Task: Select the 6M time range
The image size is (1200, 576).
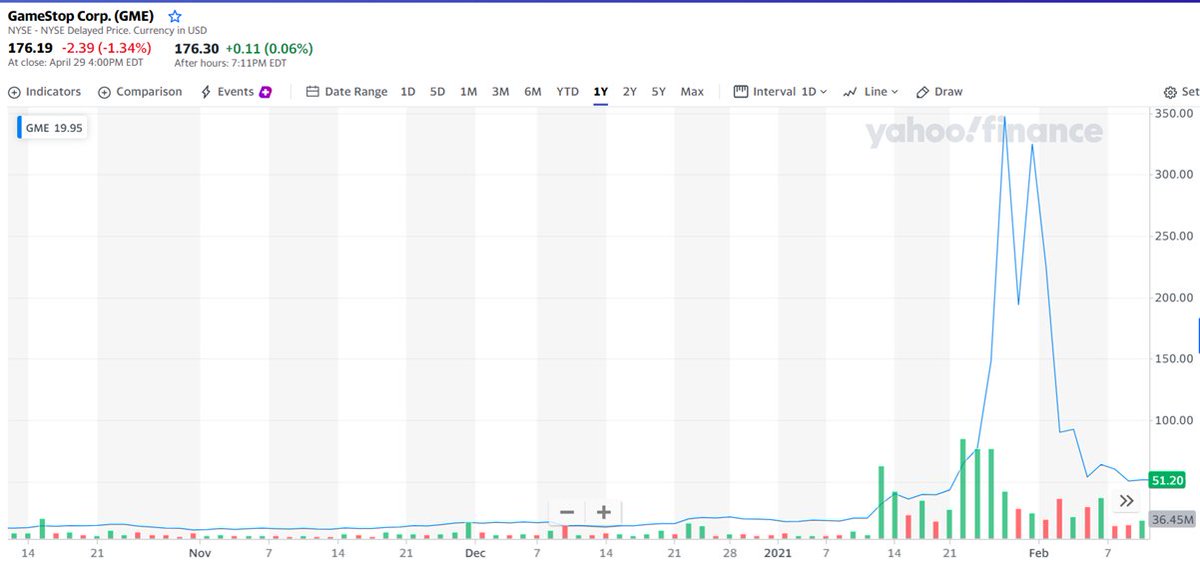Action: click(x=533, y=91)
